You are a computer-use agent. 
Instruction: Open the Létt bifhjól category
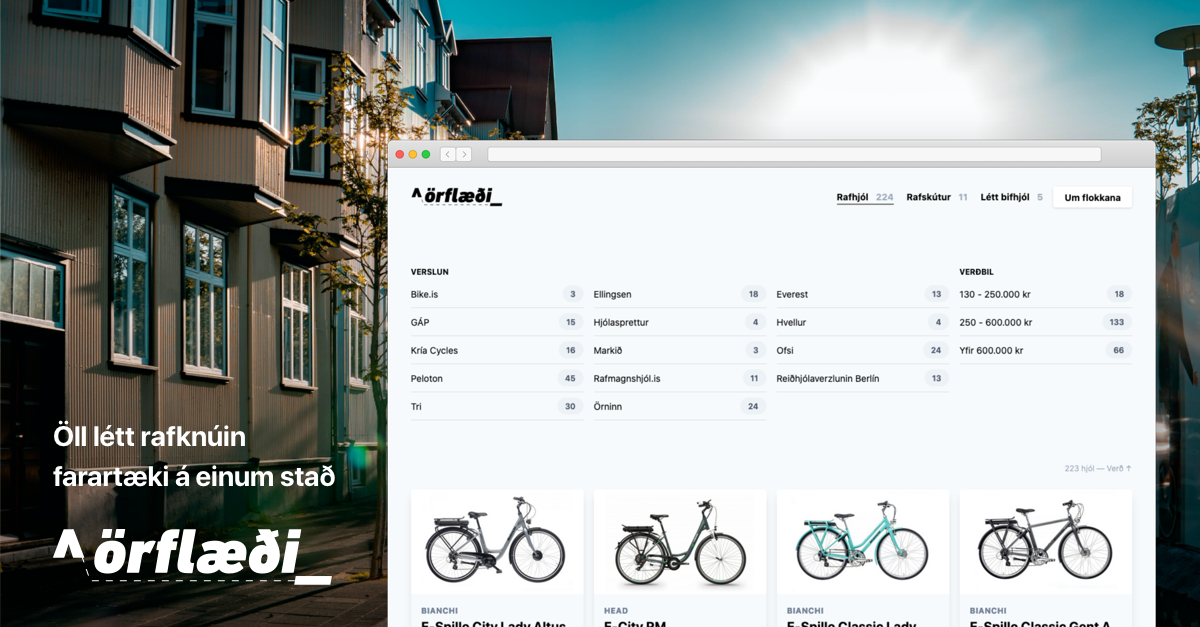[1004, 197]
